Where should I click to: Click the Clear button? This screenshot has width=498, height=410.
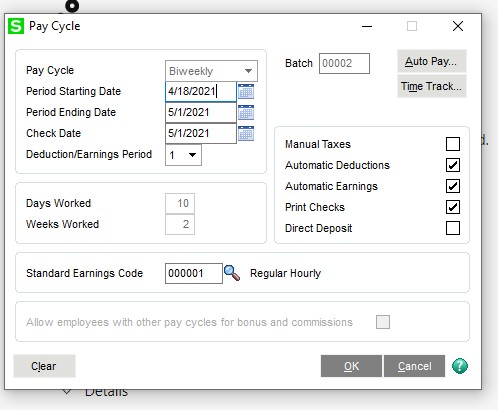pyautogui.click(x=44, y=366)
